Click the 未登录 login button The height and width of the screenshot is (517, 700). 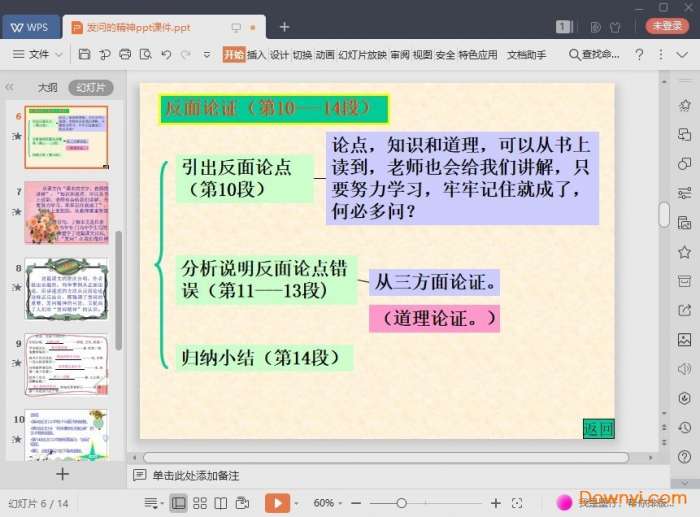[x=666, y=26]
